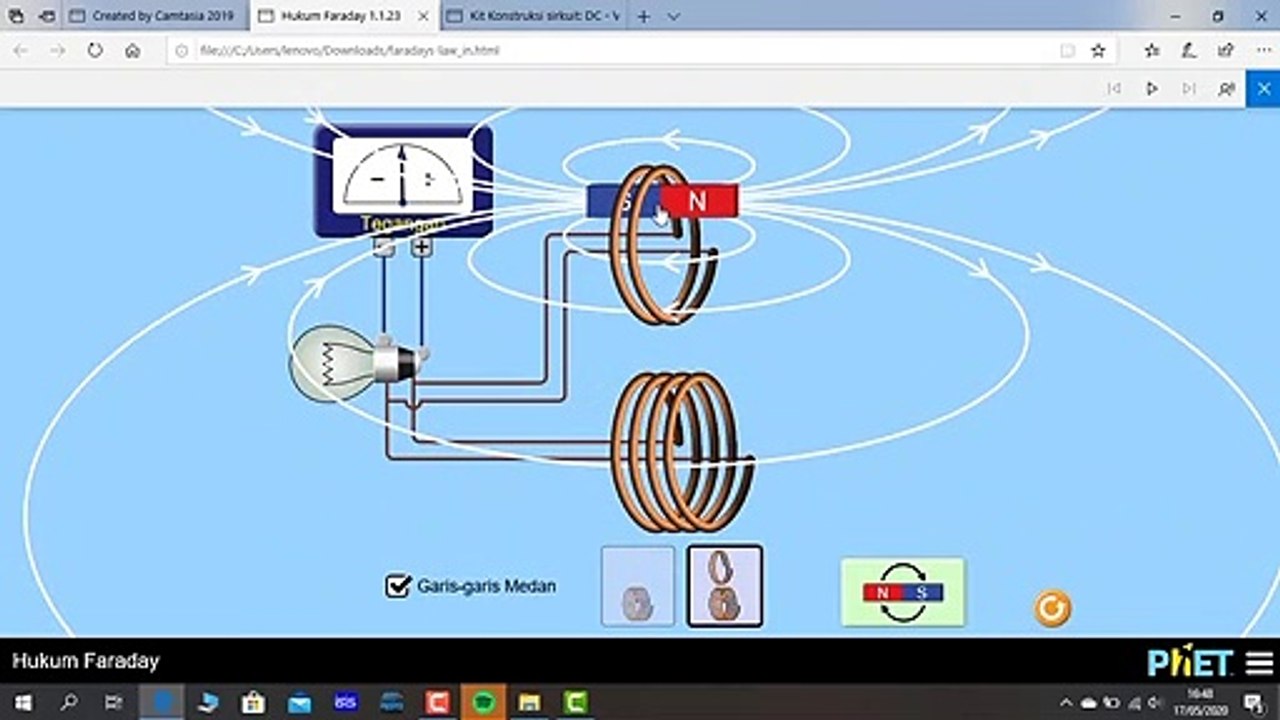Select the two coils option button
The height and width of the screenshot is (720, 1280).
tap(725, 586)
